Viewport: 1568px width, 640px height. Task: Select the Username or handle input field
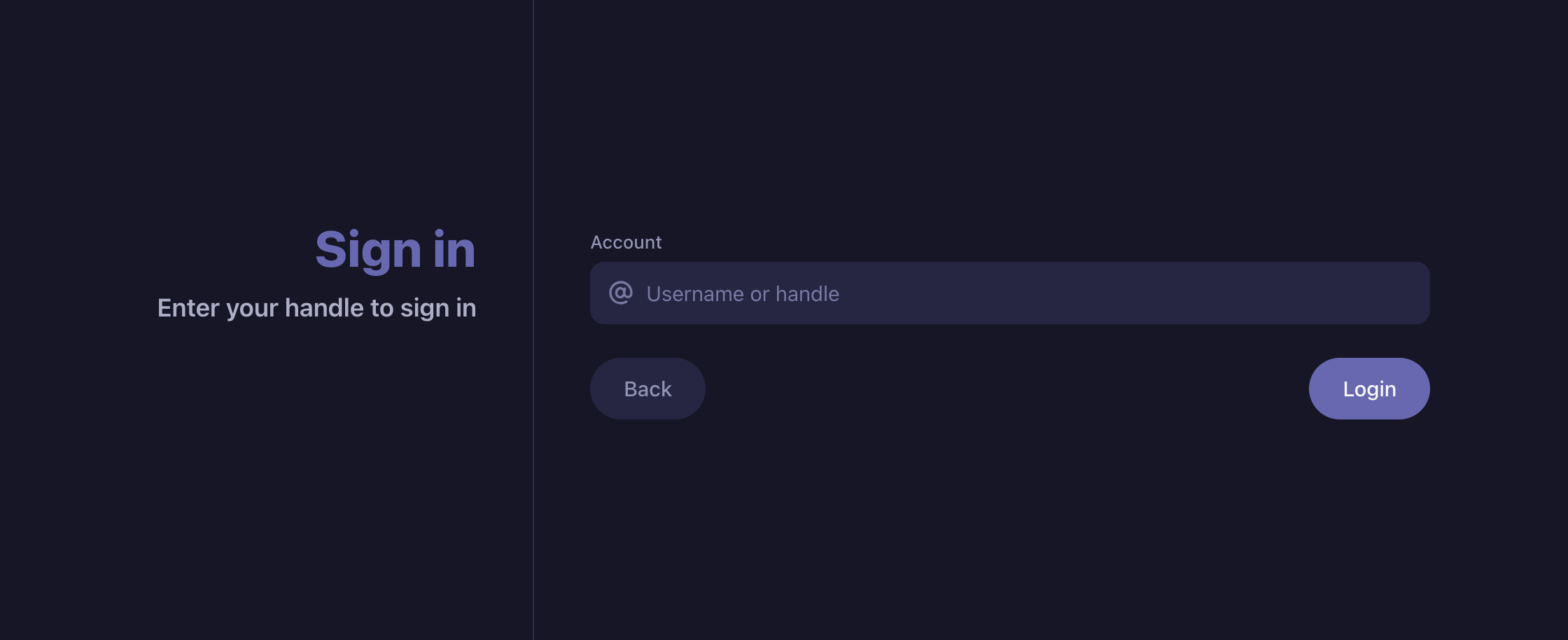click(x=1008, y=293)
